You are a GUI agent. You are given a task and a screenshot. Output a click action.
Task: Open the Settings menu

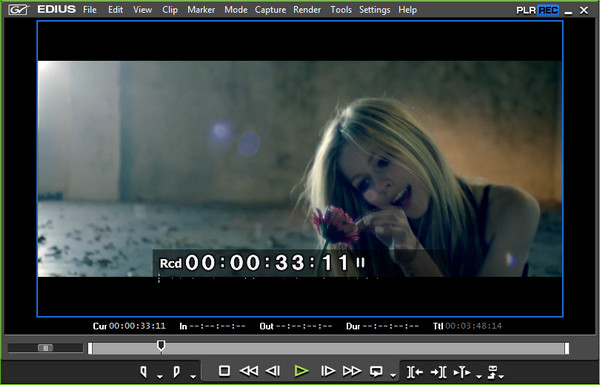(375, 10)
